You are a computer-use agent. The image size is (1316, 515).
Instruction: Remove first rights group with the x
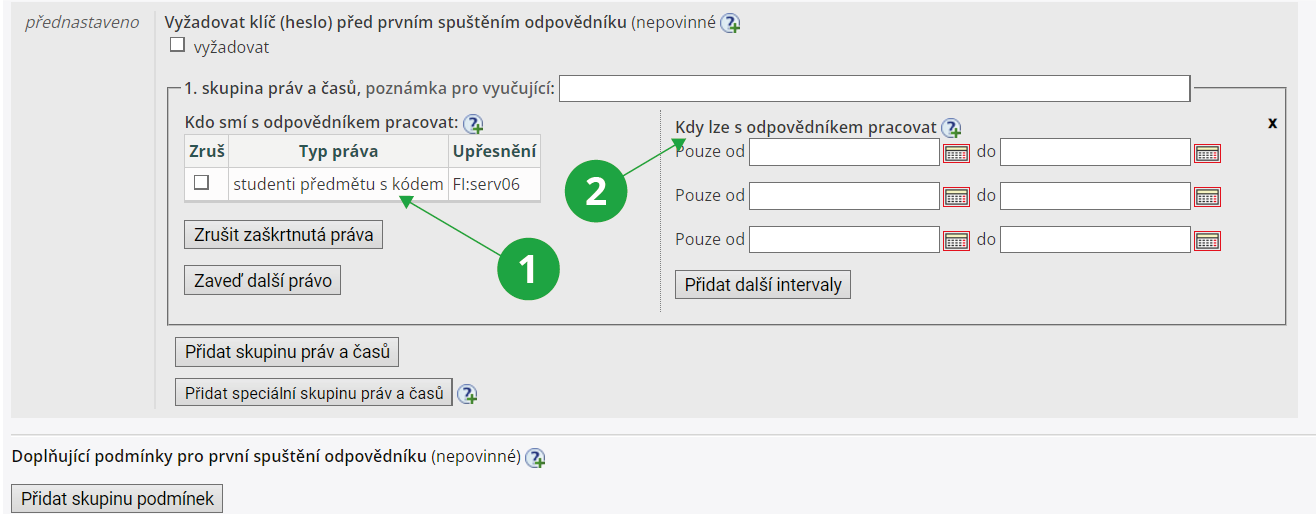pyautogui.click(x=1273, y=123)
